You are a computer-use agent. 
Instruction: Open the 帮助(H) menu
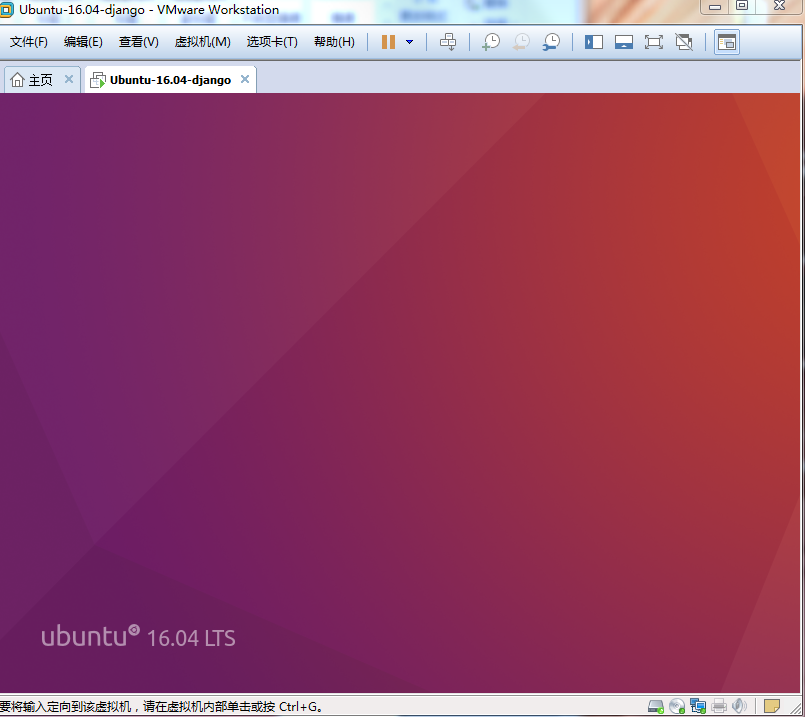333,42
